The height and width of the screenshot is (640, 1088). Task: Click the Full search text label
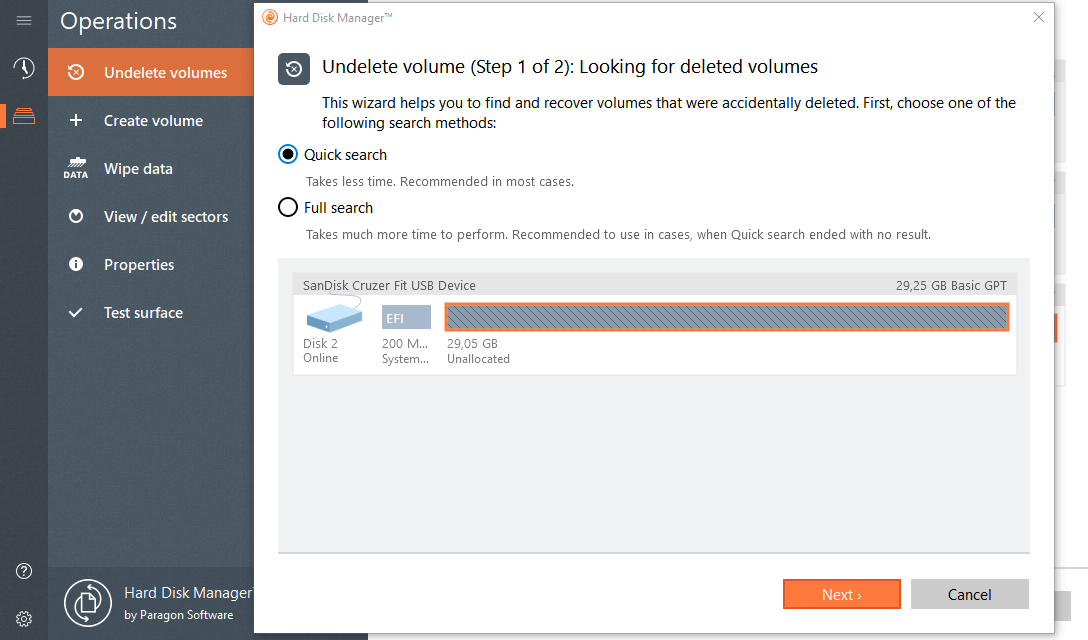(339, 208)
